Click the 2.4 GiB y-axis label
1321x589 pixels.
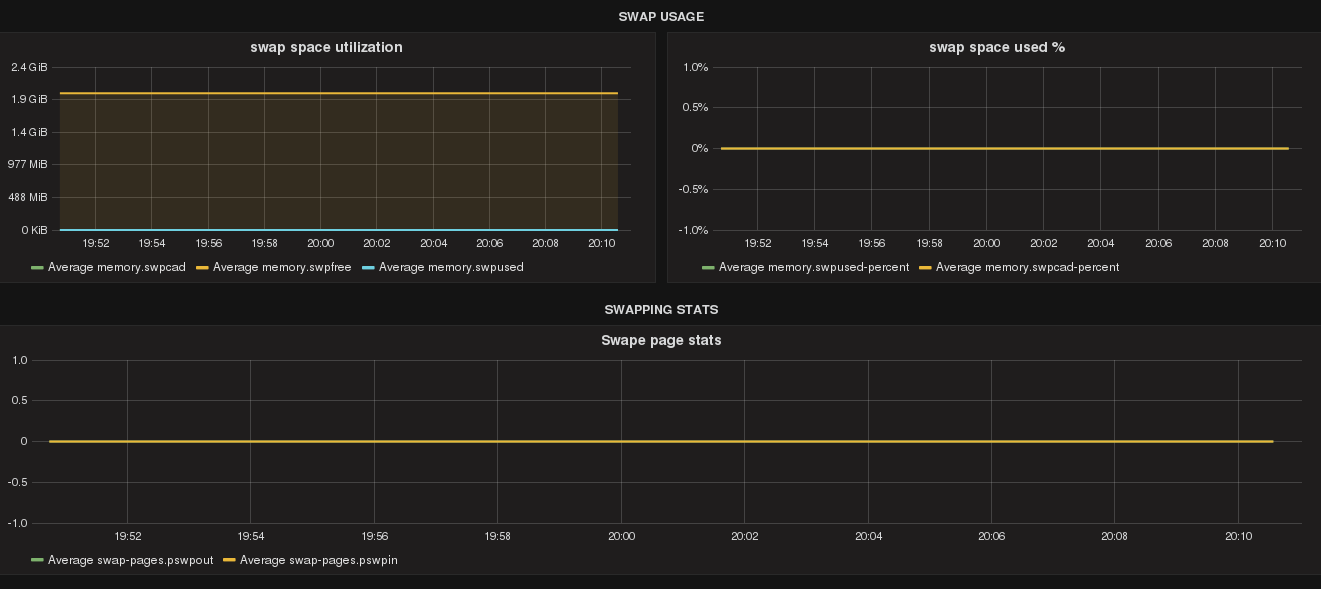pos(29,67)
